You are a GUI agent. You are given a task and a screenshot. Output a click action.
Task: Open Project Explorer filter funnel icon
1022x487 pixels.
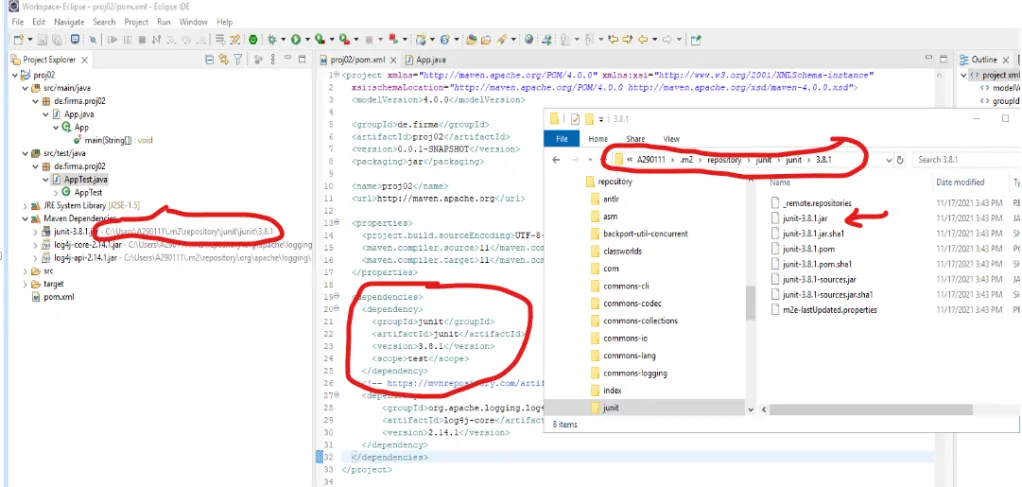click(238, 59)
